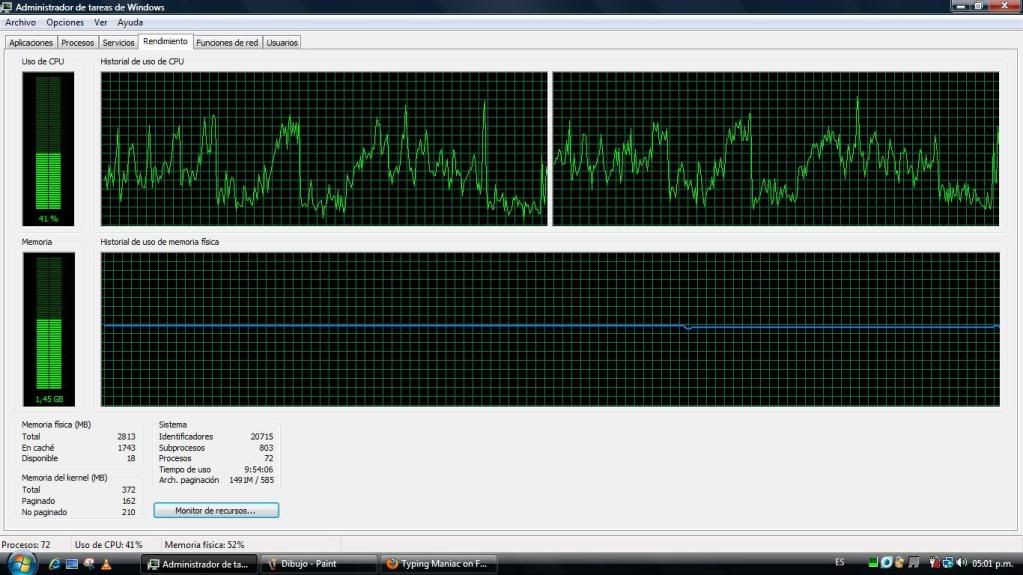Switch to the Funciones de red tab
1023x575 pixels.
(x=227, y=43)
